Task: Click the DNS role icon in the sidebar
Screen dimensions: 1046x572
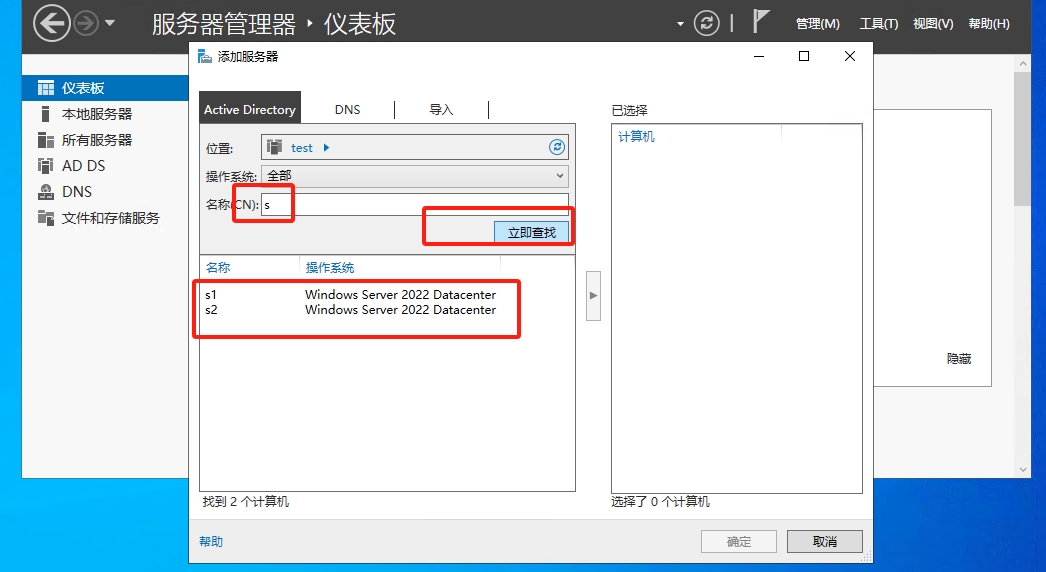Action: [x=46, y=192]
